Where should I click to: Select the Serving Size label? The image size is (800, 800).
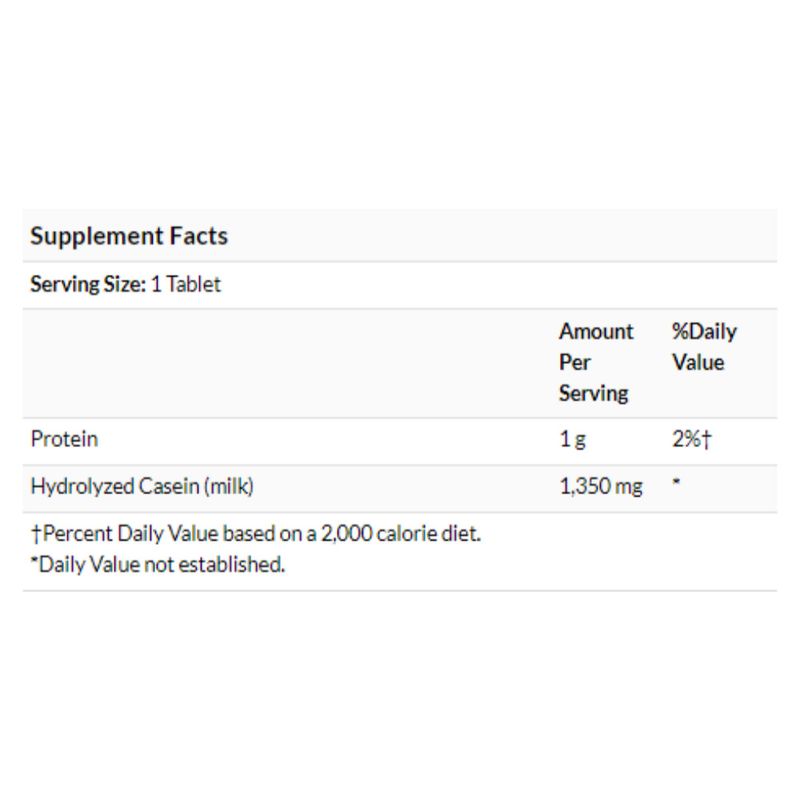point(88,284)
